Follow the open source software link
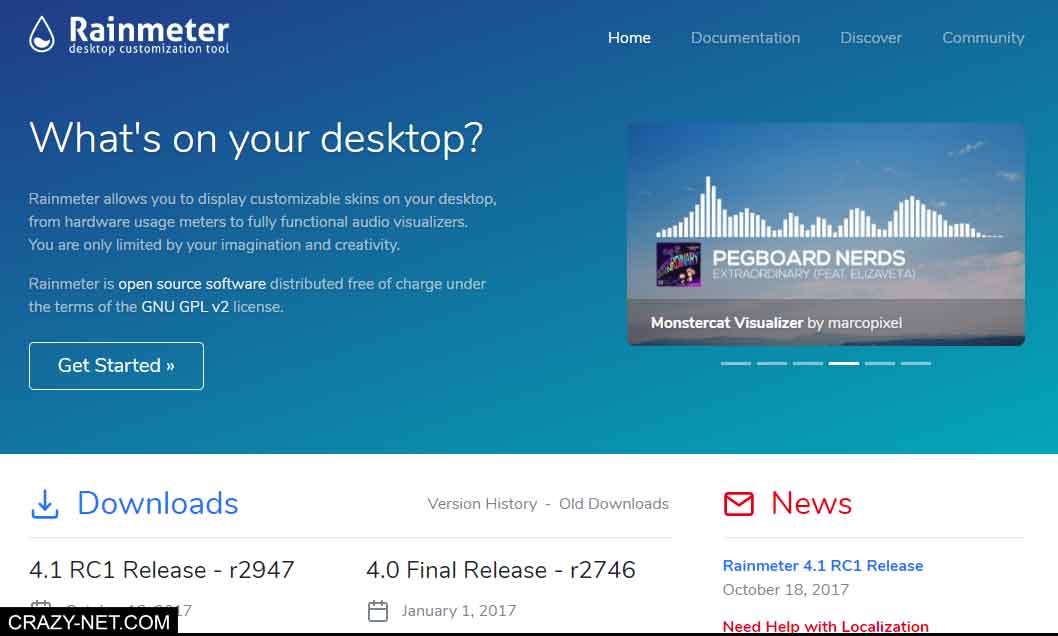1058x636 pixels. (192, 284)
